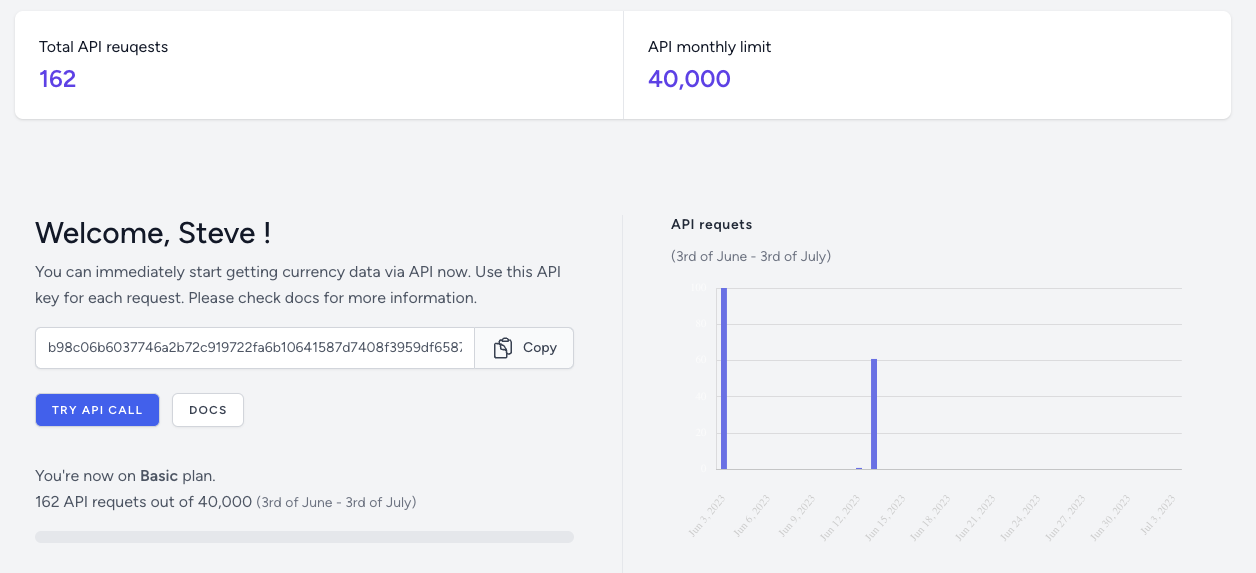Click the API usage progress bar

(304, 537)
